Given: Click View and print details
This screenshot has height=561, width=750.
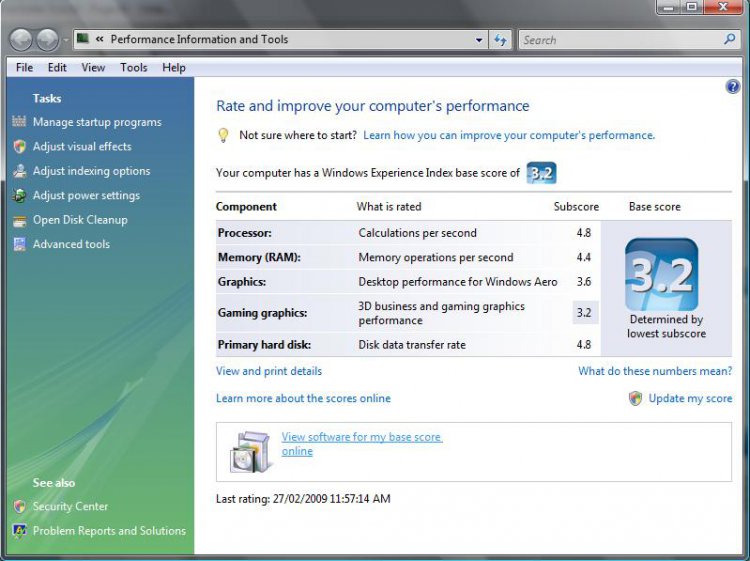Looking at the screenshot, I should (269, 371).
